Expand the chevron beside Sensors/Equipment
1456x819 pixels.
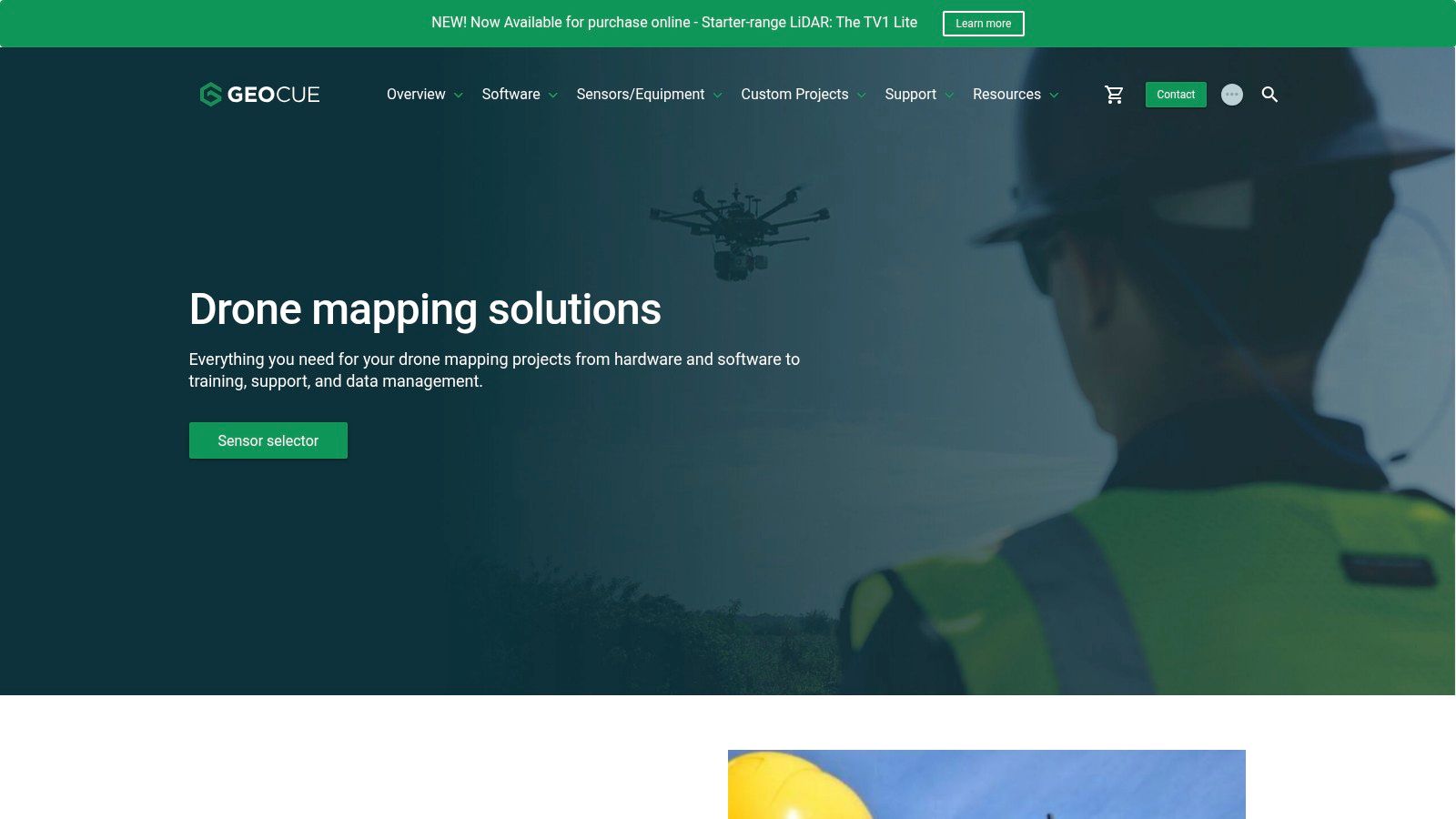coord(717,96)
